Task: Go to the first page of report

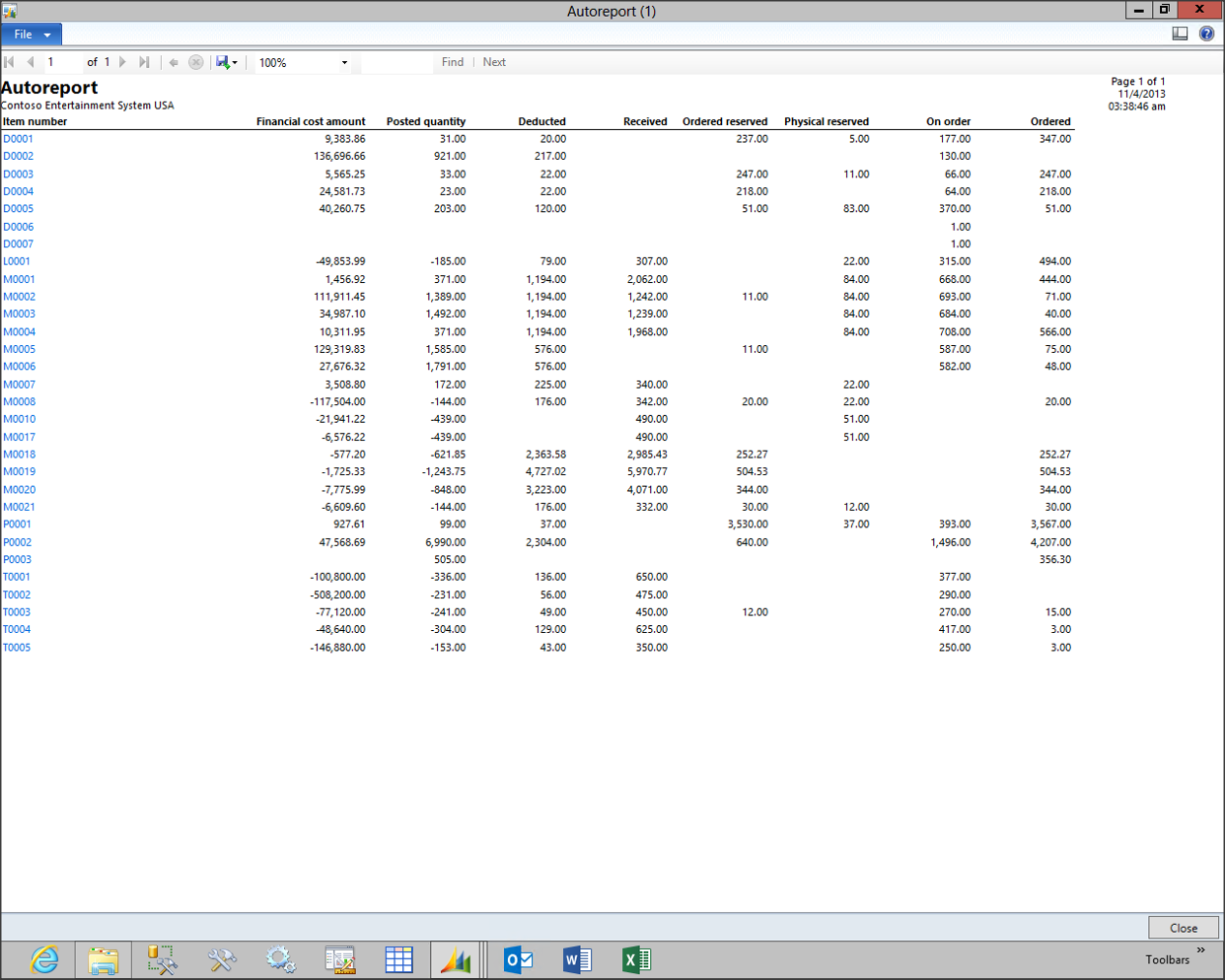Action: [x=10, y=62]
